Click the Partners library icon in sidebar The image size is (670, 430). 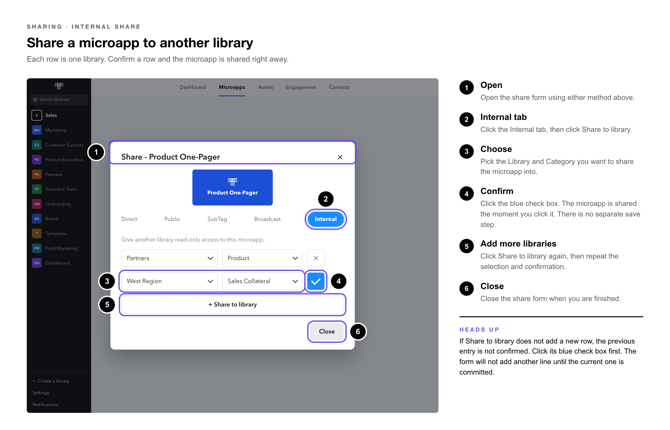(37, 174)
